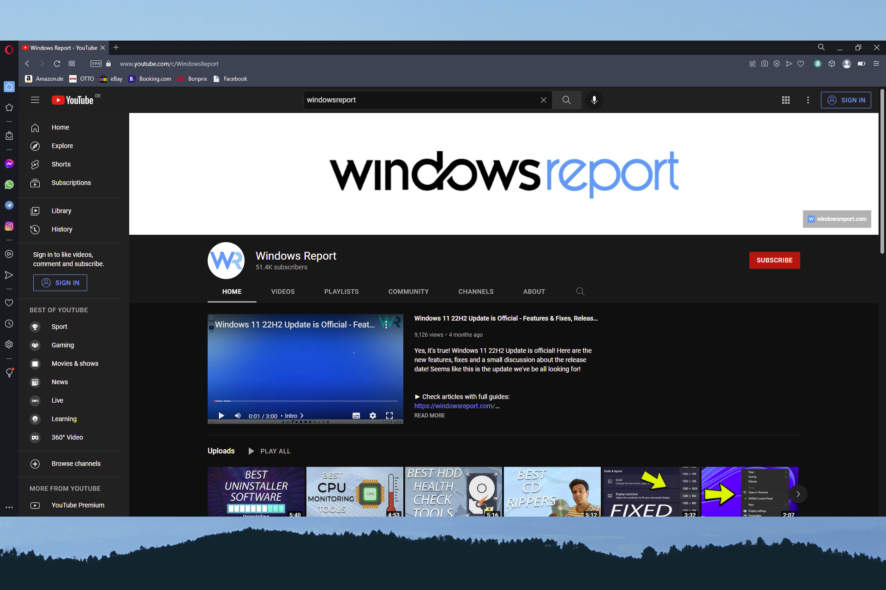Play the featured video
The height and width of the screenshot is (590, 886).
221,415
